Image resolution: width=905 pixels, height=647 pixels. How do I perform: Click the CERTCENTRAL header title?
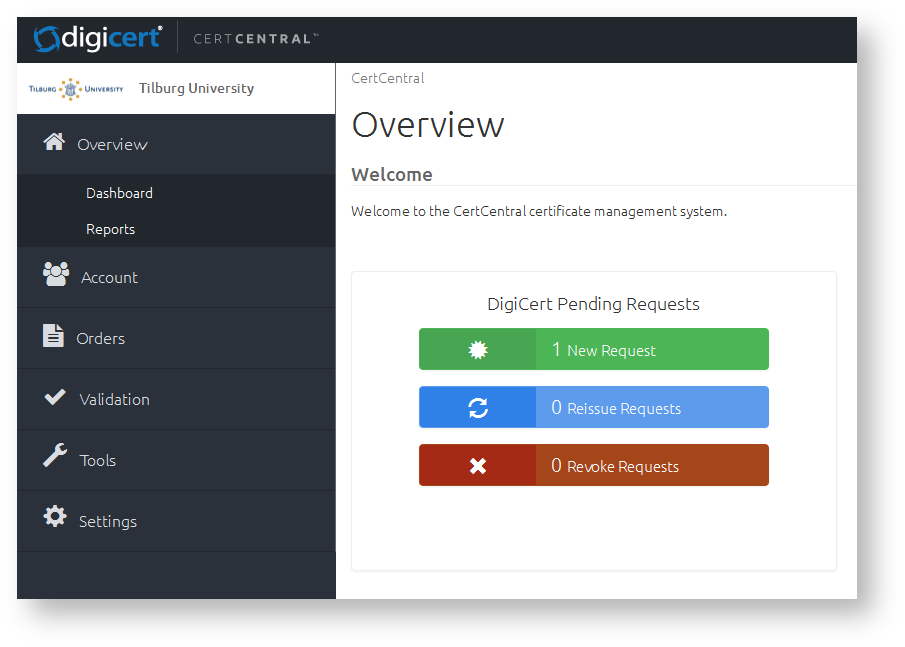[x=255, y=39]
